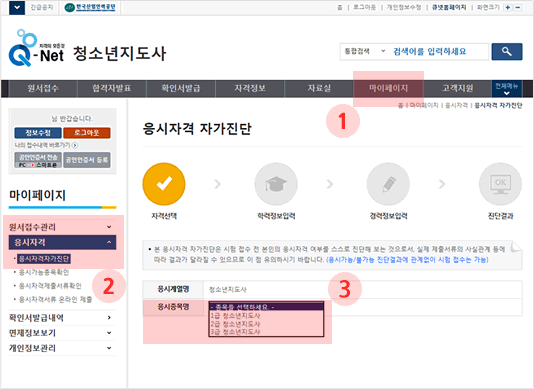This screenshot has height=389, width=534.
Task: Select 응시가능종목확인 sidebar item
Action: tap(44, 272)
